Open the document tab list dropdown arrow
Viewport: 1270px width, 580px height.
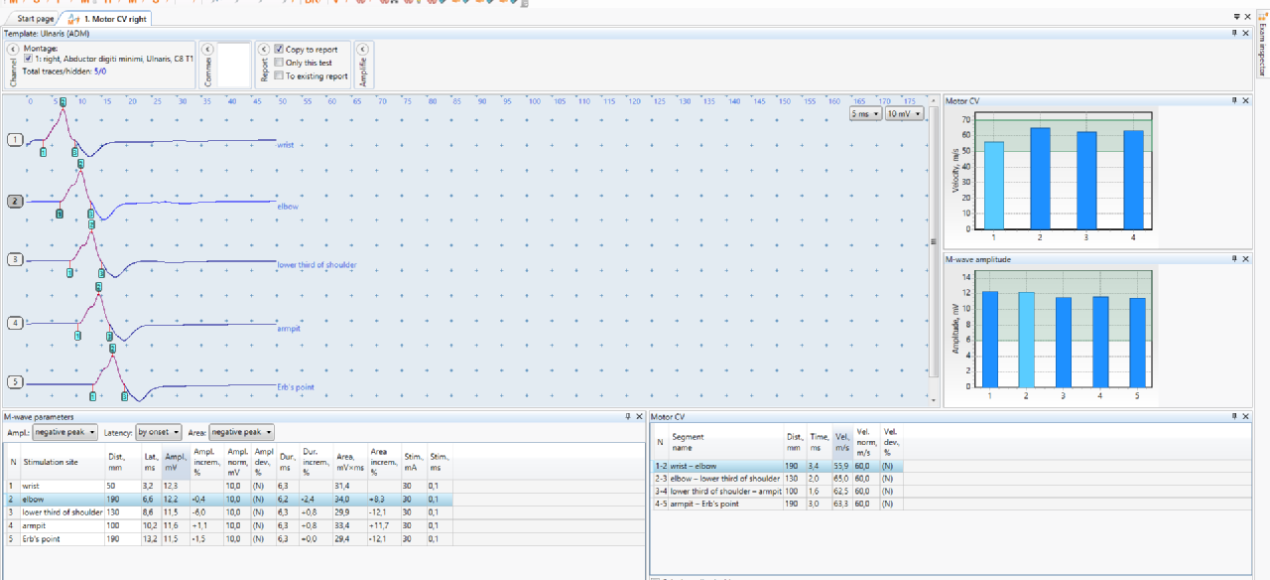1236,17
